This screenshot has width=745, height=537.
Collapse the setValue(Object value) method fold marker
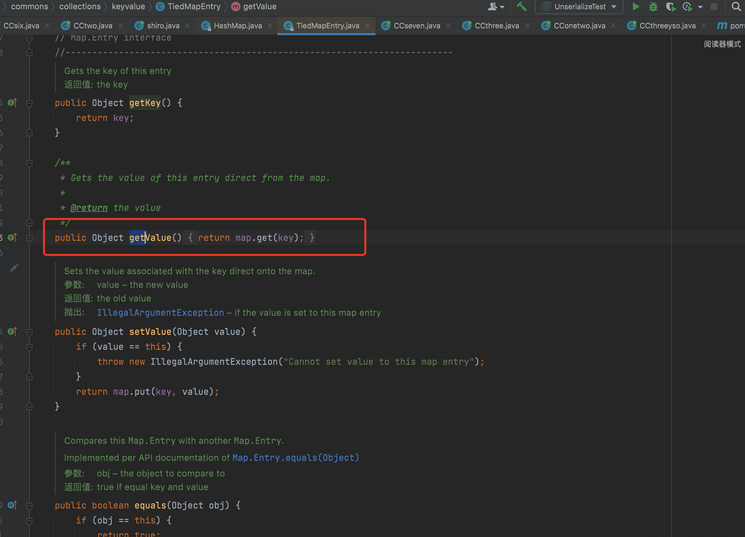(x=29, y=332)
